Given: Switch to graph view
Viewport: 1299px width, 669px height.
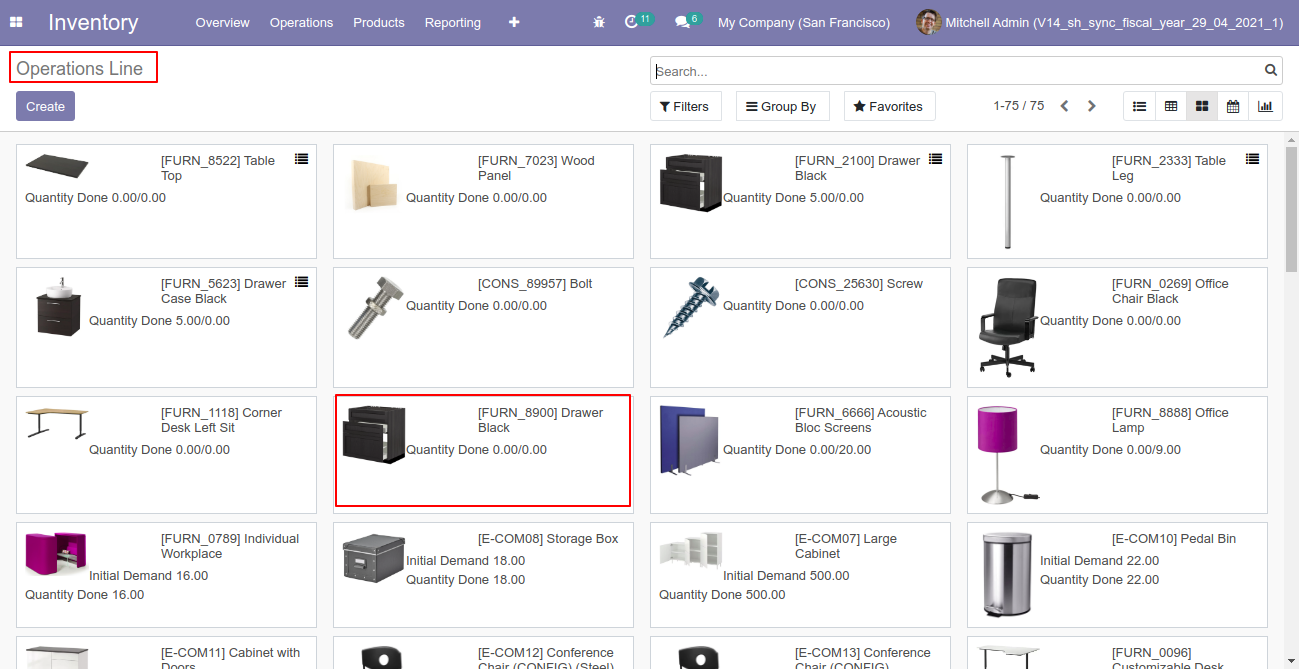Looking at the screenshot, I should [1265, 106].
